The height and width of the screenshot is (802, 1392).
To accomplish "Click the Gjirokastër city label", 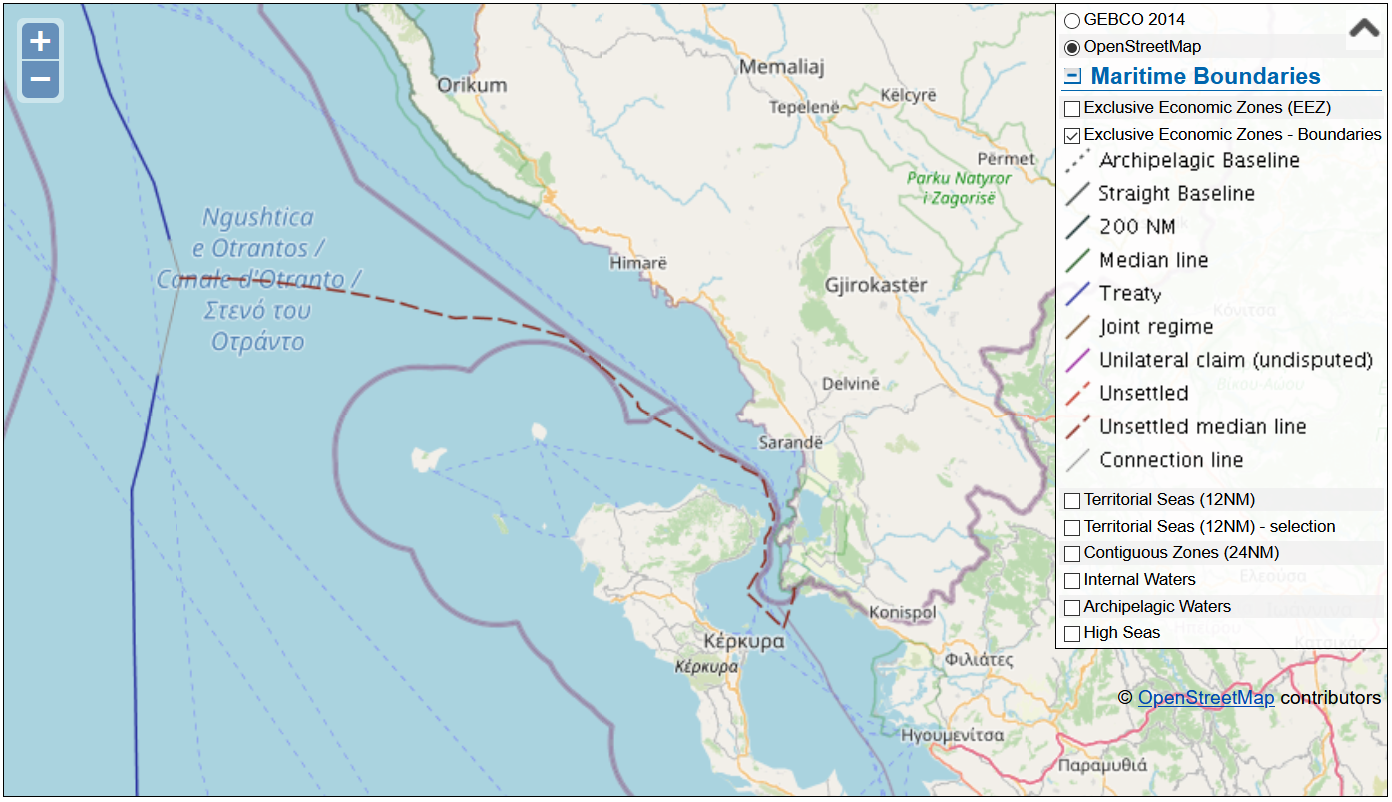I will click(876, 285).
